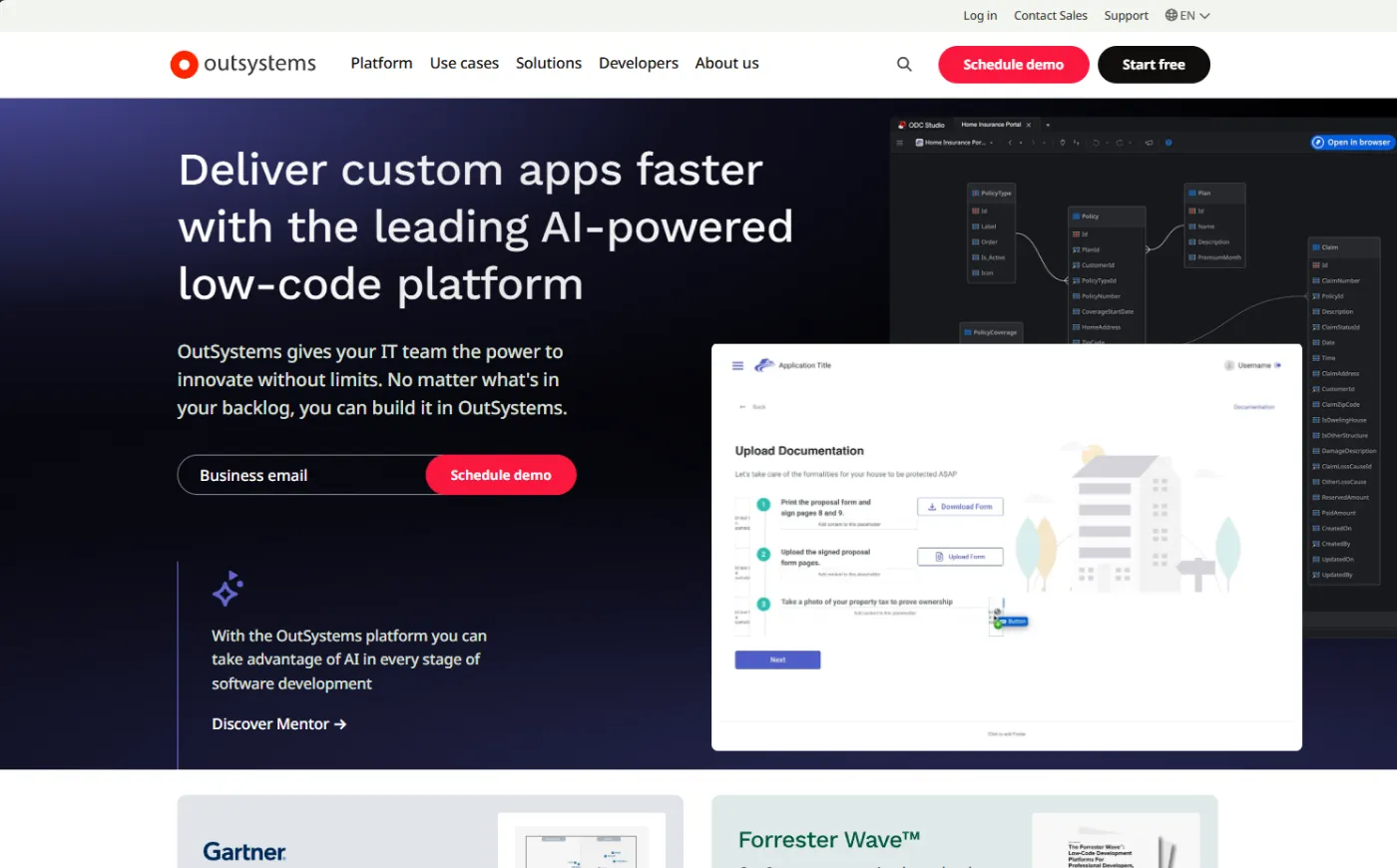The width and height of the screenshot is (1397, 868).
Task: Open the site search magnifier icon
Action: pyautogui.click(x=904, y=64)
